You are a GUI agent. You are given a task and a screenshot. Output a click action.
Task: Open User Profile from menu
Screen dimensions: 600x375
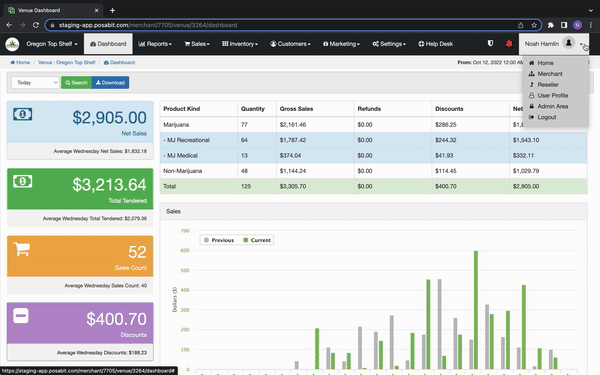coord(553,95)
